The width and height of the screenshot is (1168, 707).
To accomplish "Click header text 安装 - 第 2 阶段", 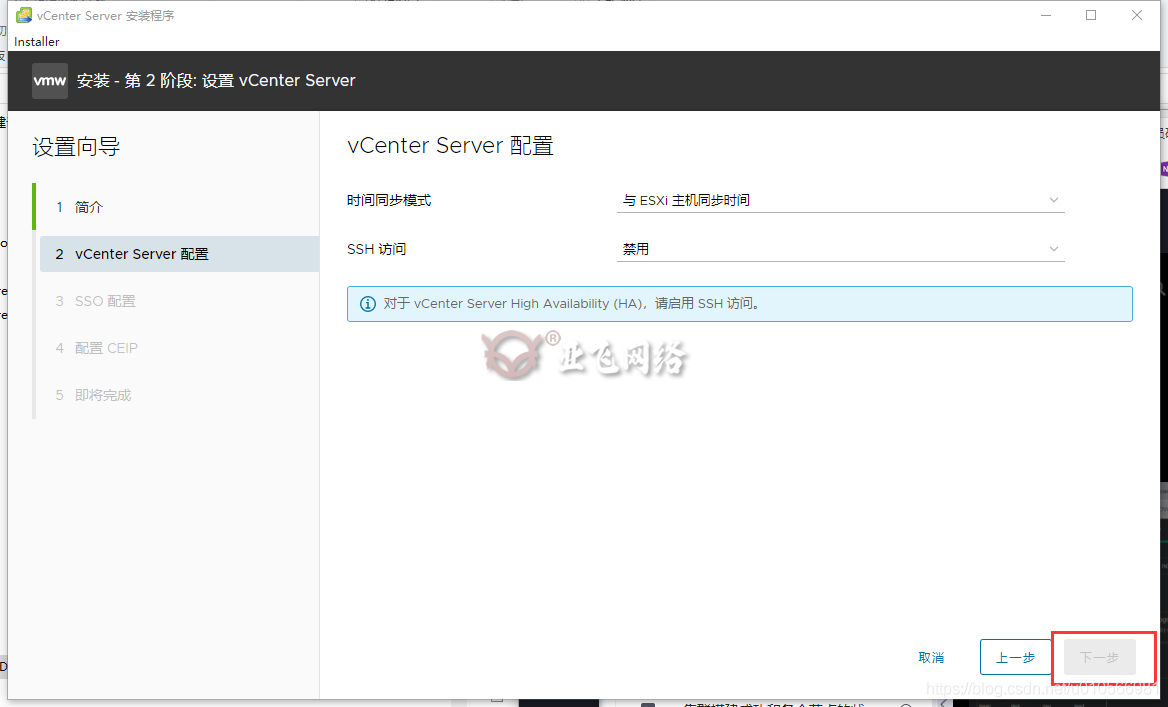I will point(216,80).
